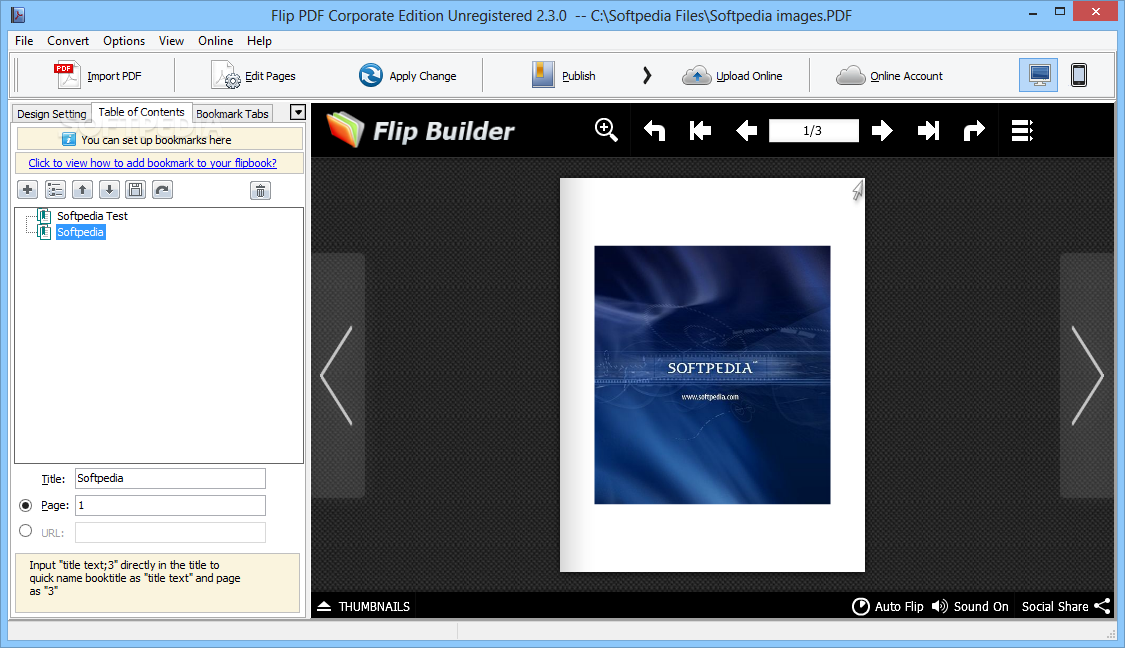Click the import bookmarks curved arrow icon

point(163,189)
